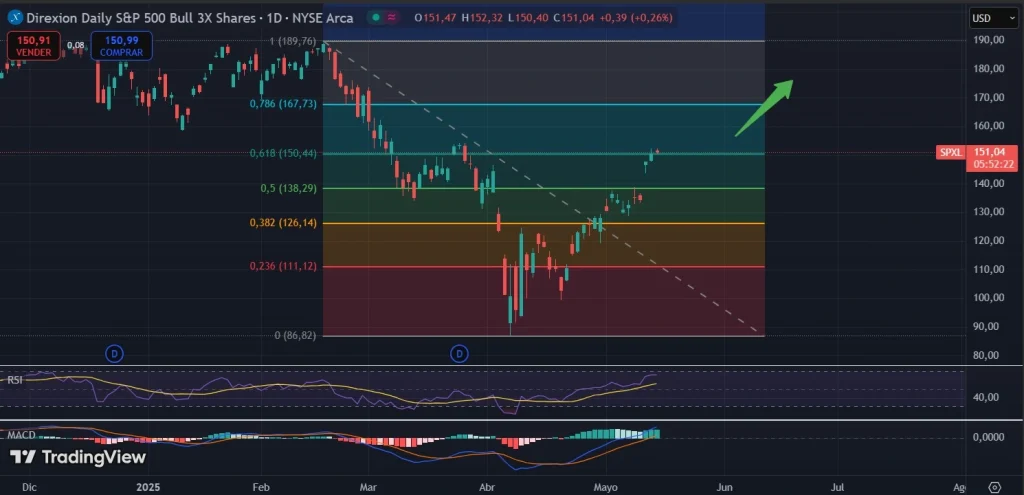Screen dimensions: 1024x495
Task: Click the 160,00 price axis label
Action: click(x=988, y=125)
